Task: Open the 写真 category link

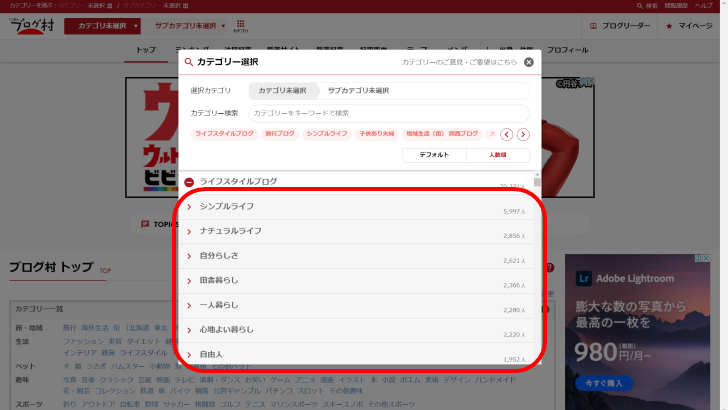Action: pos(69,380)
